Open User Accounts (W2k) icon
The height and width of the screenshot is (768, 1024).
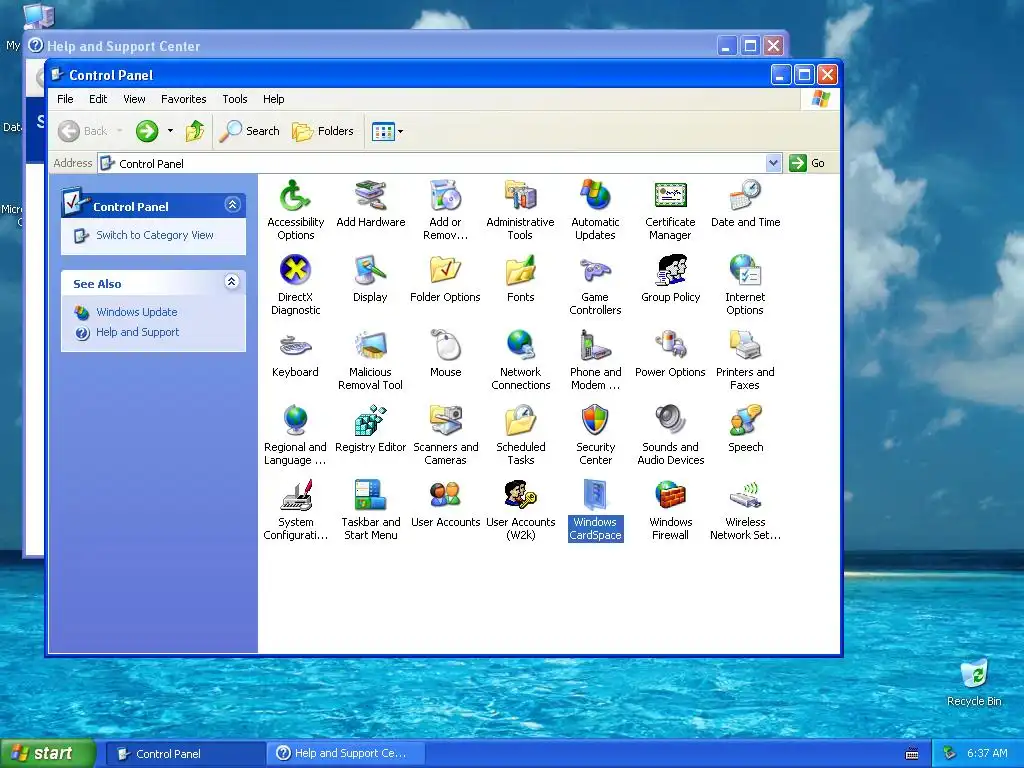[x=520, y=496]
